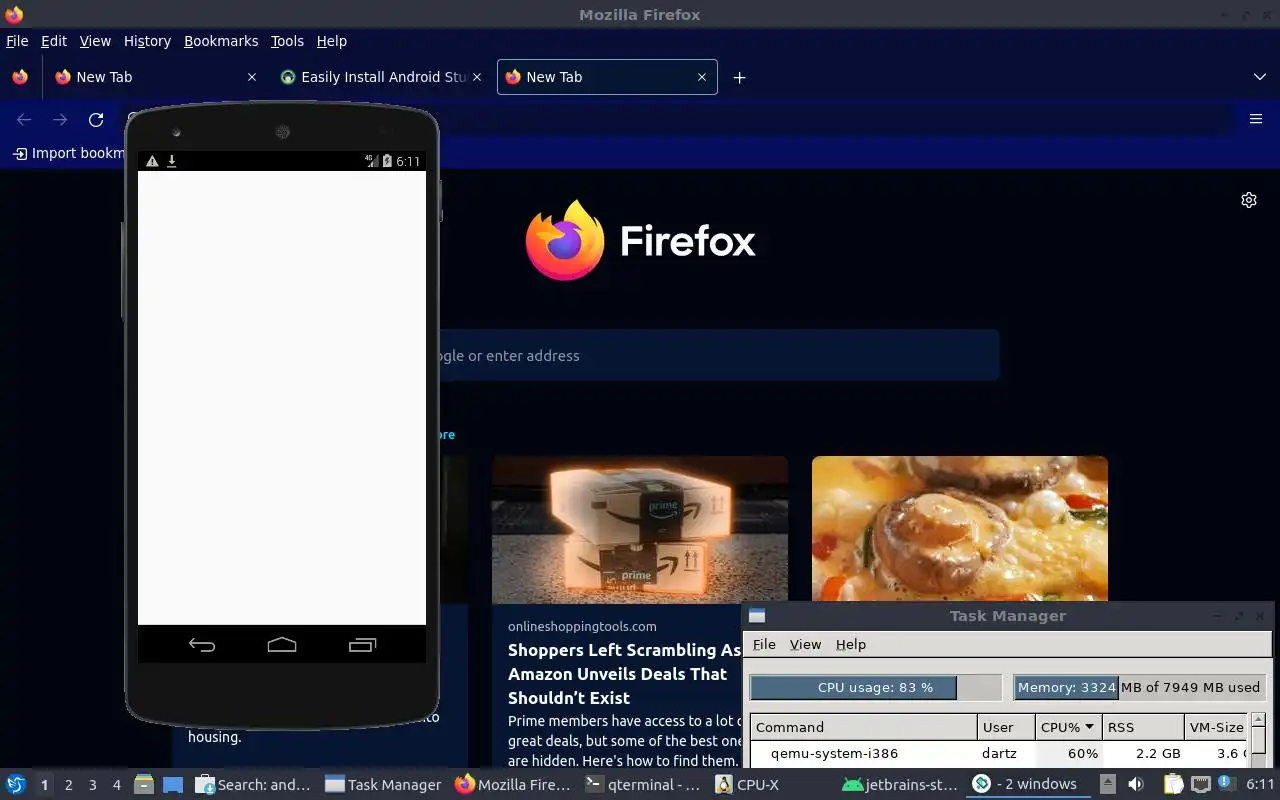
Task: Open Task Manager Help menu
Action: click(851, 645)
